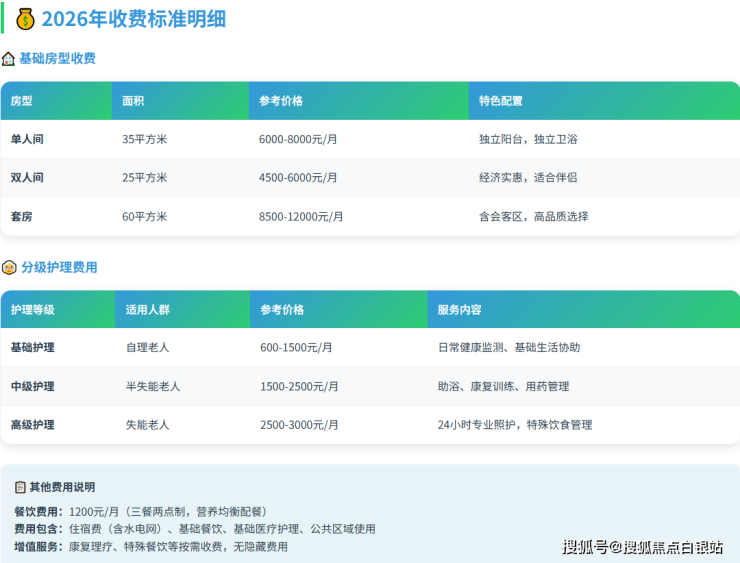Click the 高级护理 row label

tap(32, 425)
